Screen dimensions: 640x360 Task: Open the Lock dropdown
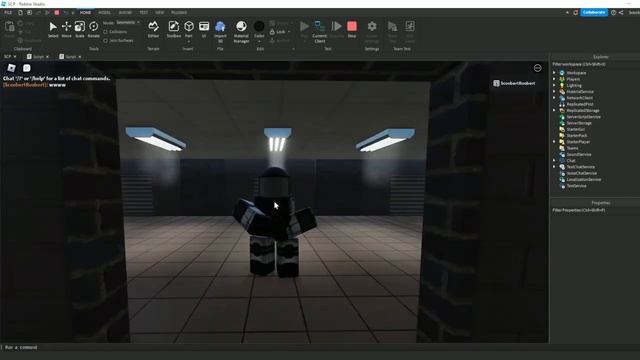[x=289, y=32]
